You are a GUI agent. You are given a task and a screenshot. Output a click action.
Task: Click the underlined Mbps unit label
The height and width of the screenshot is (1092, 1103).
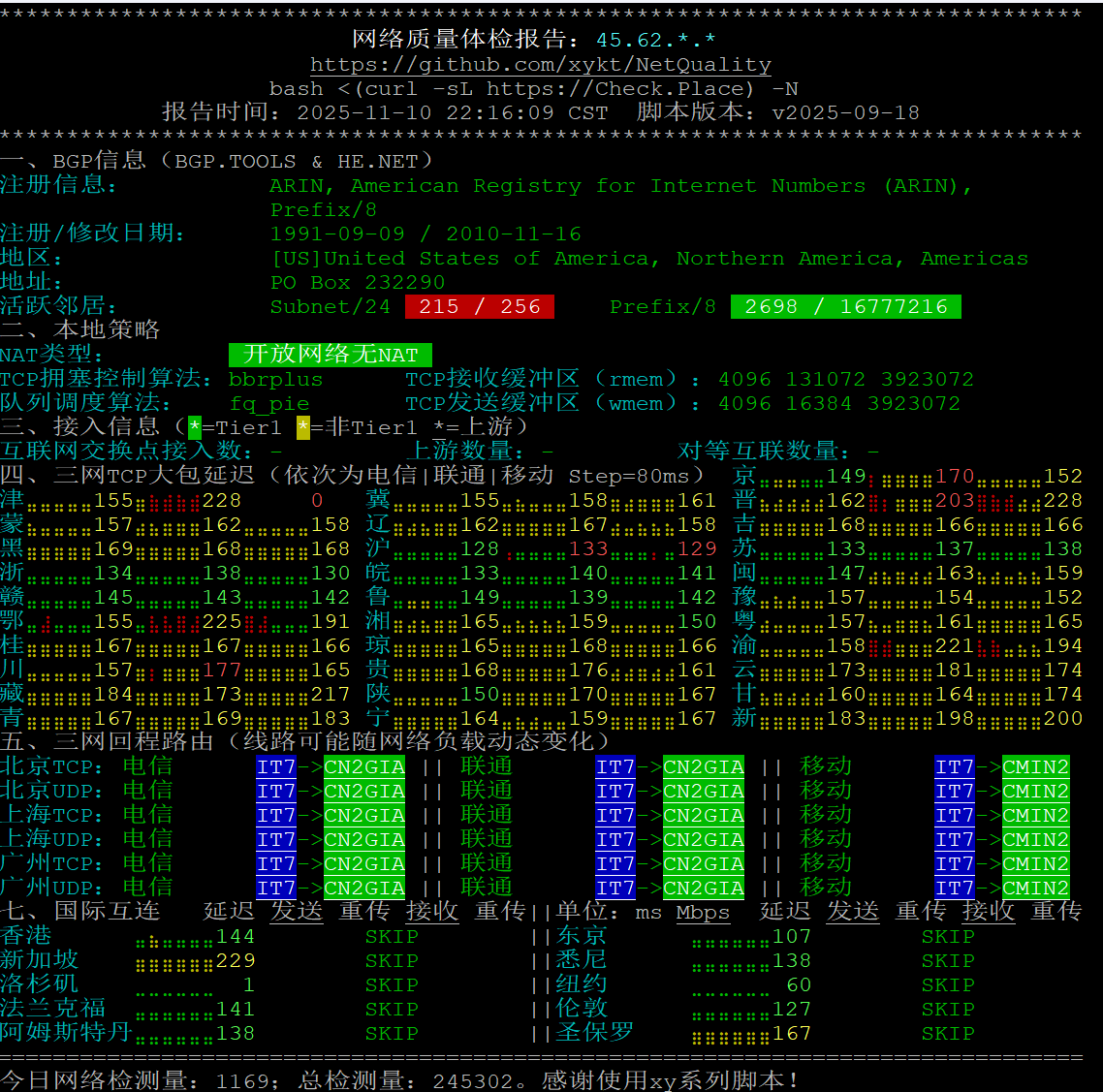703,913
